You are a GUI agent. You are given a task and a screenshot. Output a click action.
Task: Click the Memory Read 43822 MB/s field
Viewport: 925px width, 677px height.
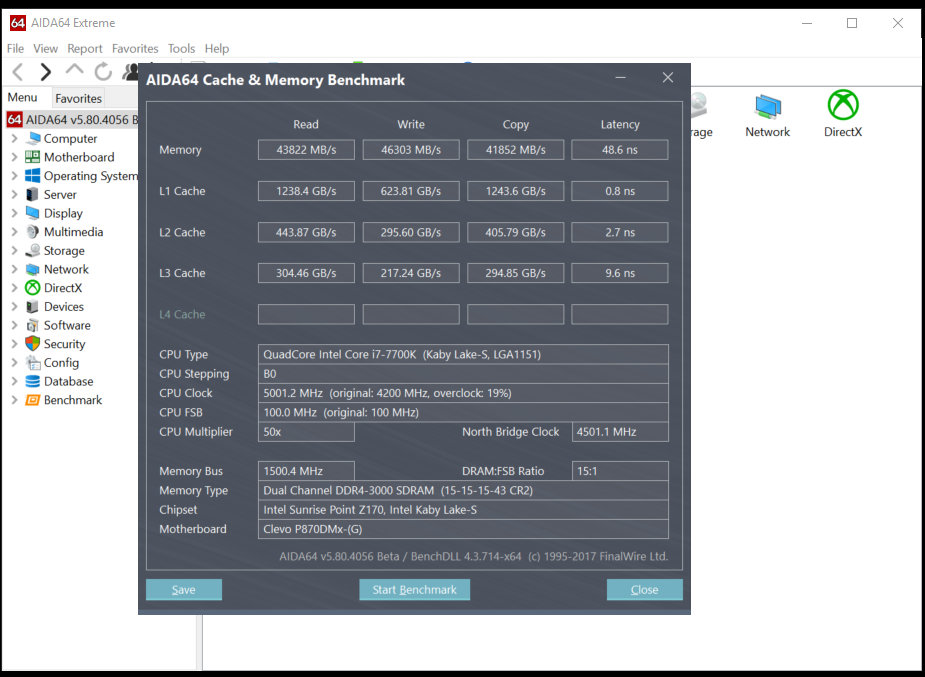pos(306,150)
